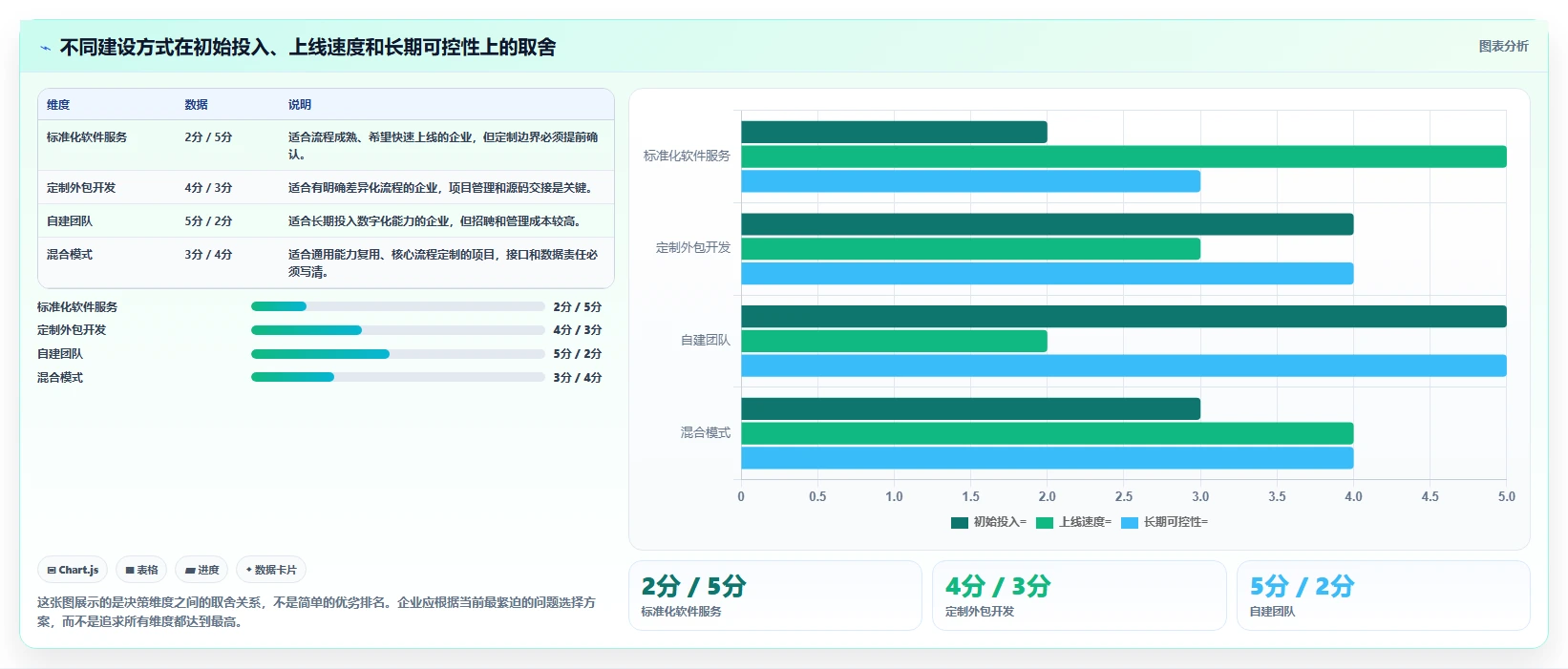Click the 5分 / 2分 value in the table

click(208, 221)
